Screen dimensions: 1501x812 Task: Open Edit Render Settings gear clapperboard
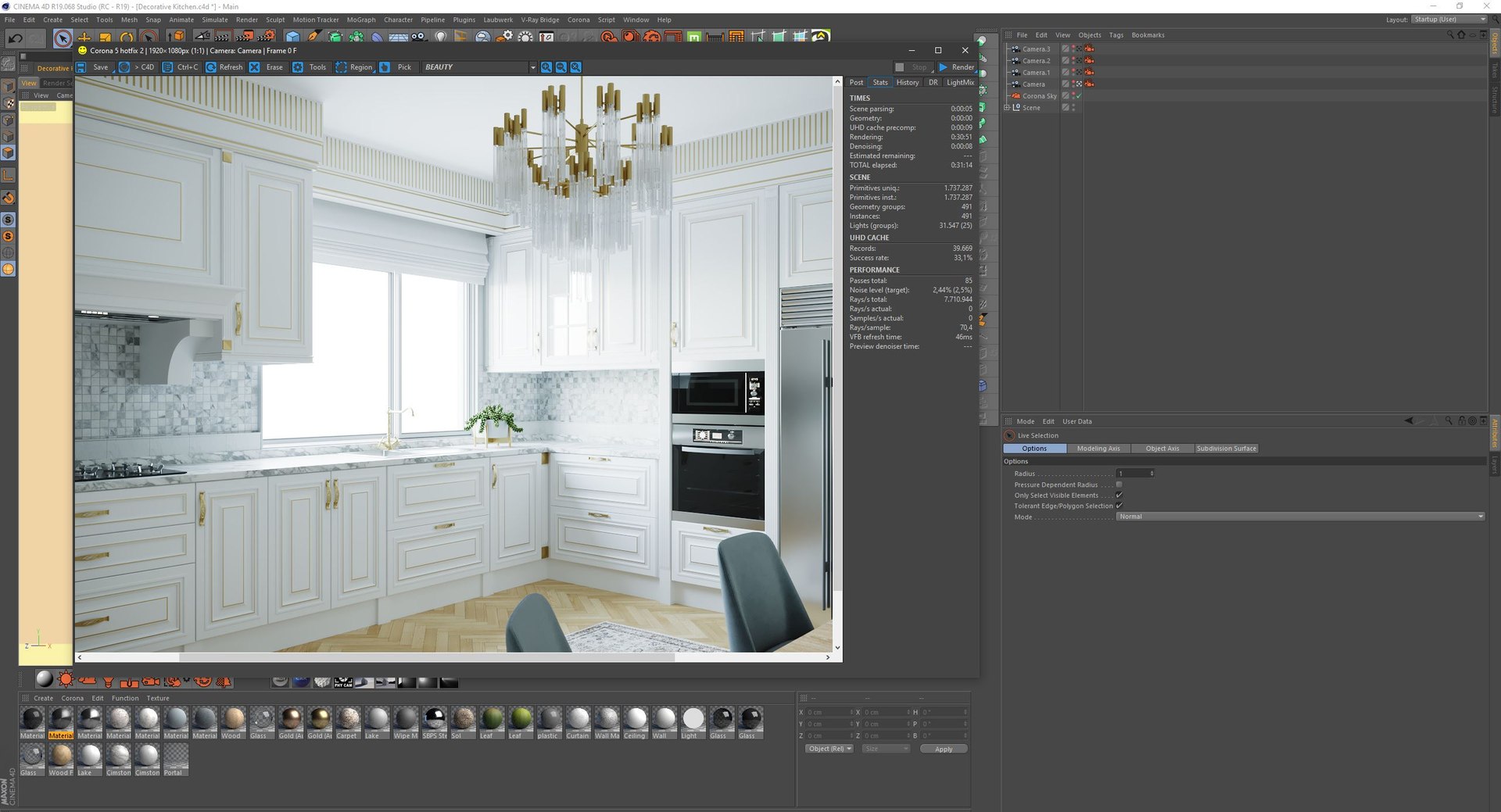point(266,37)
